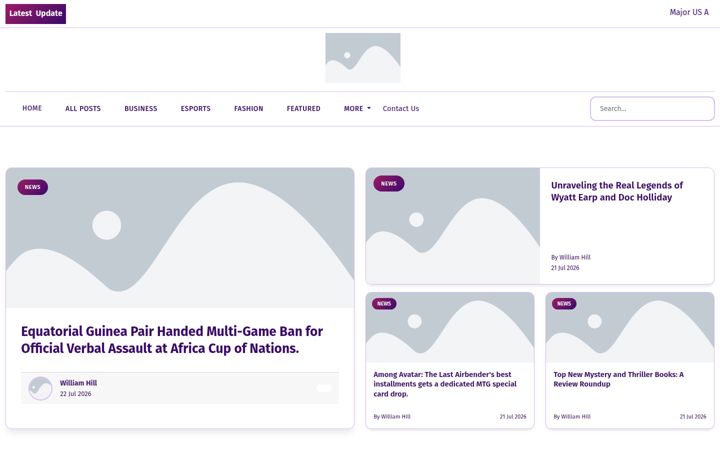Open Unraveling the Real Legends headline
This screenshot has width=720, height=450.
(617, 191)
